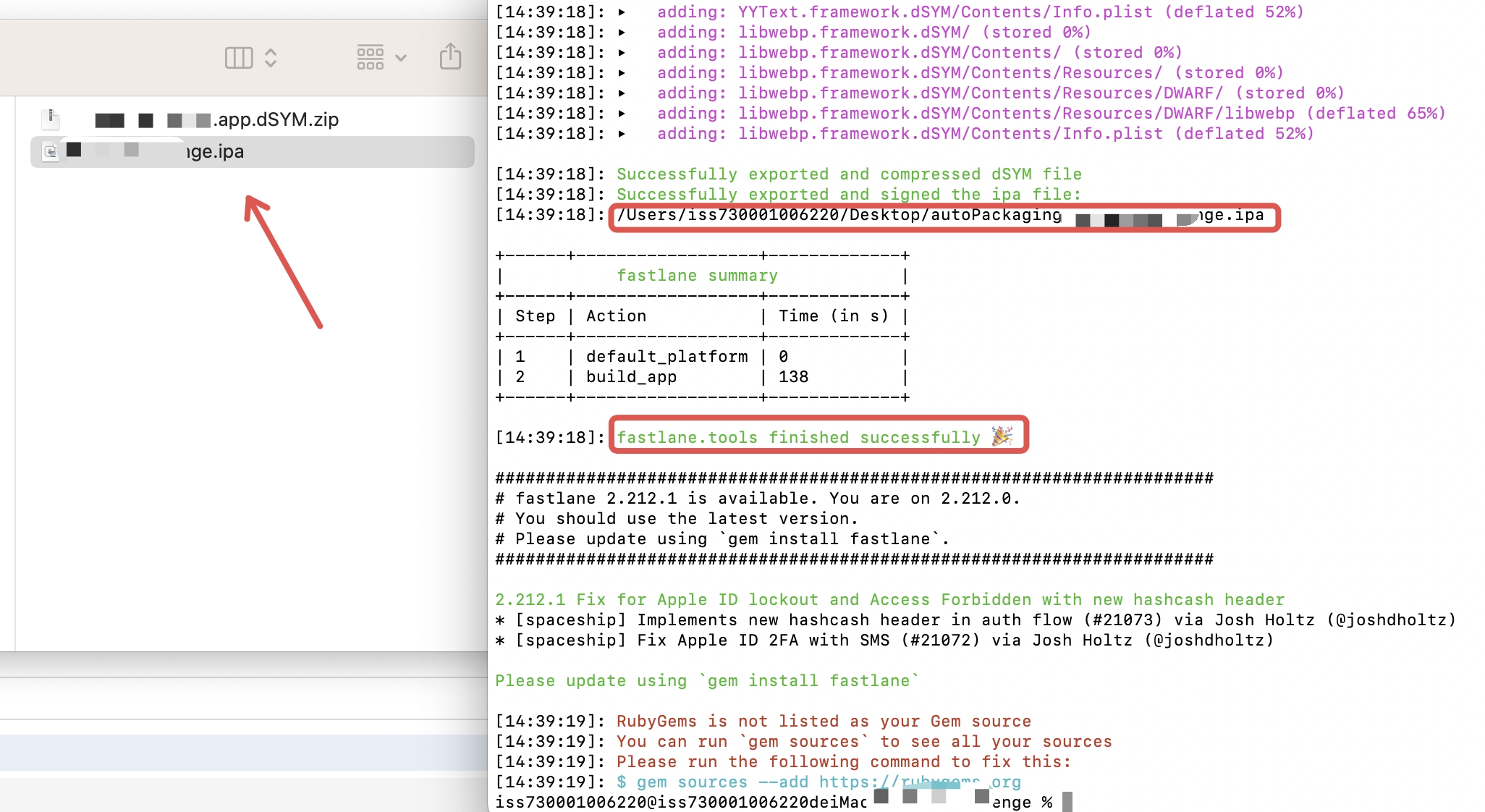This screenshot has height=812, width=1485.
Task: Click the party popper emoji in terminal
Action: [x=1002, y=436]
